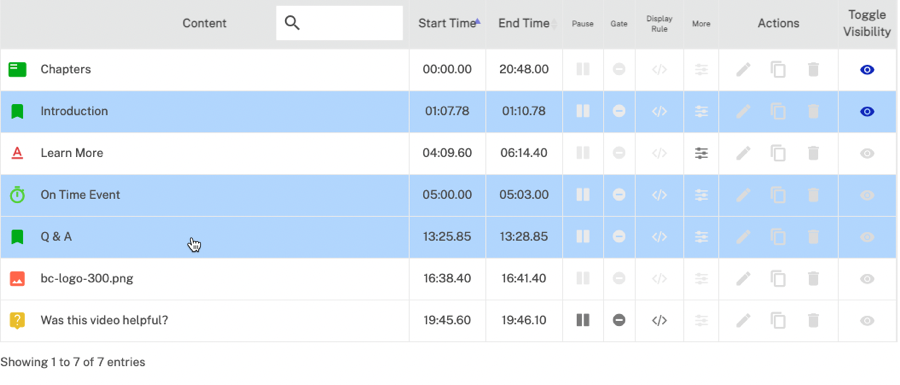Click the Content column header
Viewport: 900px width, 385px height.
pos(204,24)
